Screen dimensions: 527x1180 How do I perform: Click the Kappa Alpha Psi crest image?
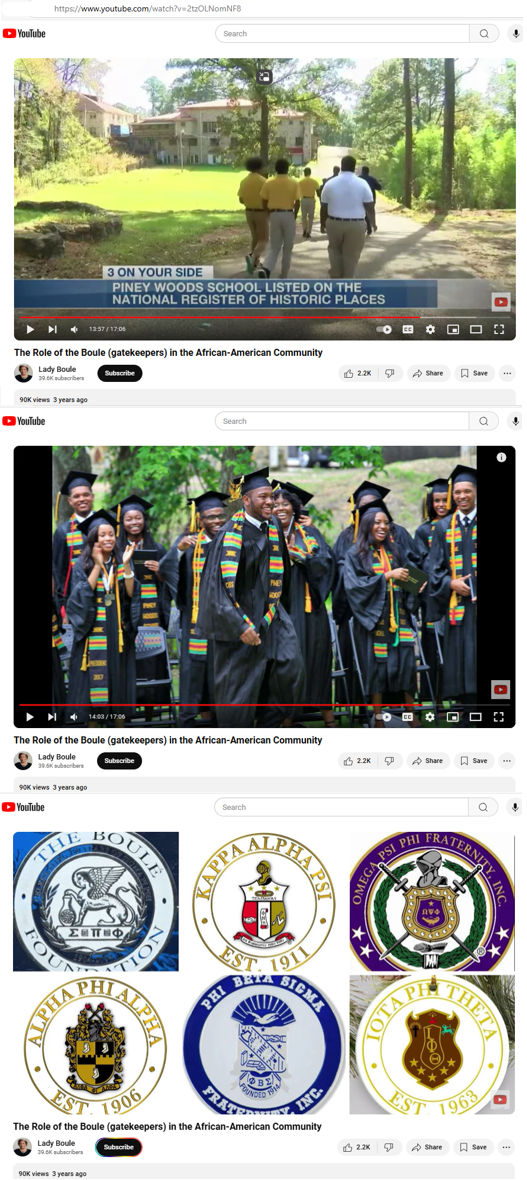[x=264, y=902]
